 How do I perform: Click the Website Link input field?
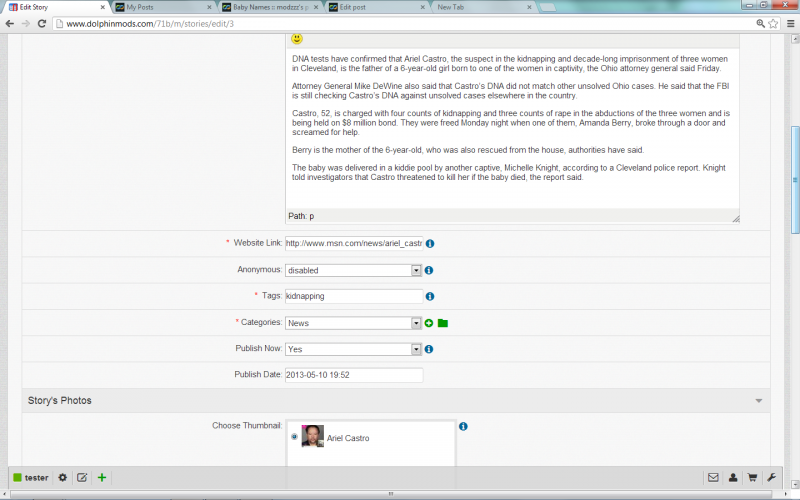tap(354, 243)
